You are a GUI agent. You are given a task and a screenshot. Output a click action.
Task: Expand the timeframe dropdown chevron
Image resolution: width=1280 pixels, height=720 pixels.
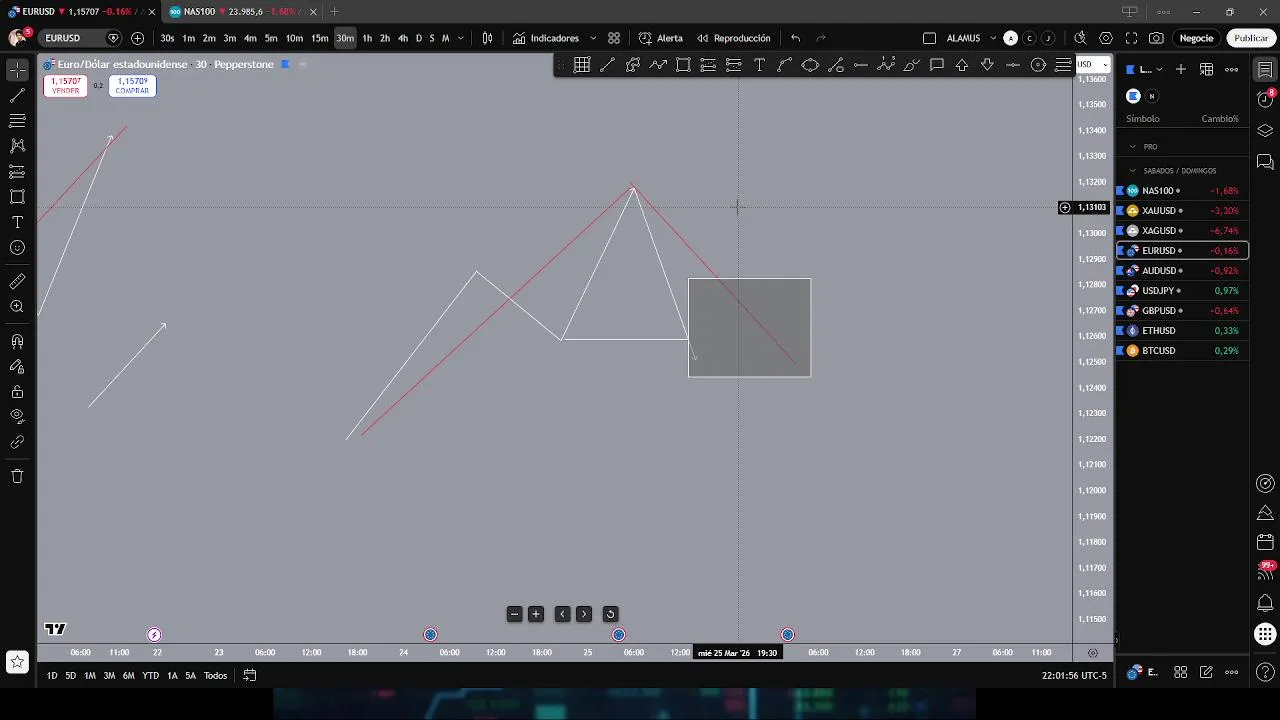pos(460,38)
